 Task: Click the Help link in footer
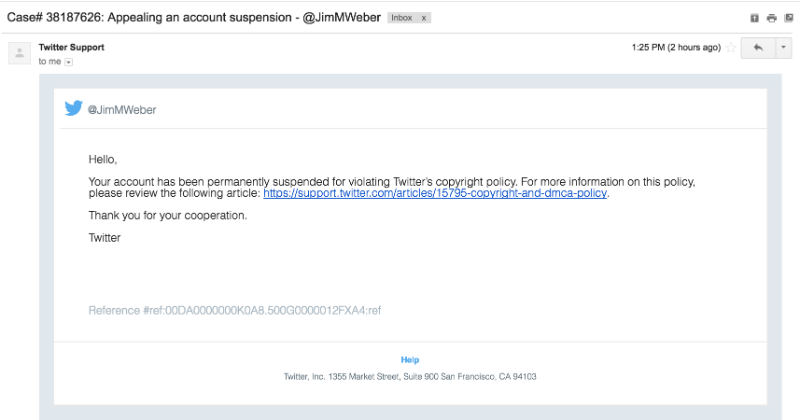(410, 360)
